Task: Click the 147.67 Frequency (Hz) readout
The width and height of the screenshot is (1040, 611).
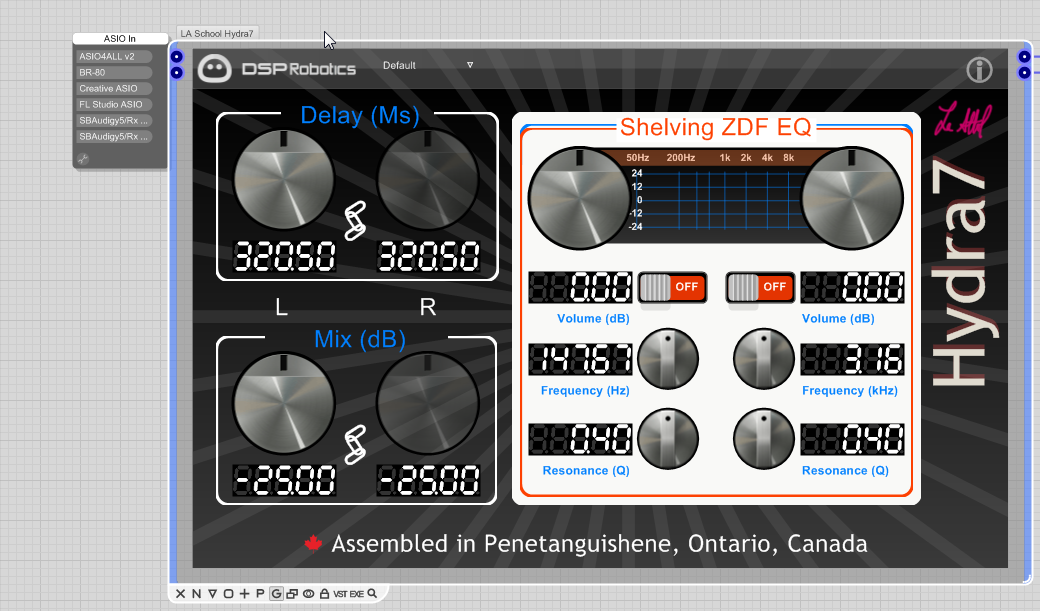Action: click(580, 360)
